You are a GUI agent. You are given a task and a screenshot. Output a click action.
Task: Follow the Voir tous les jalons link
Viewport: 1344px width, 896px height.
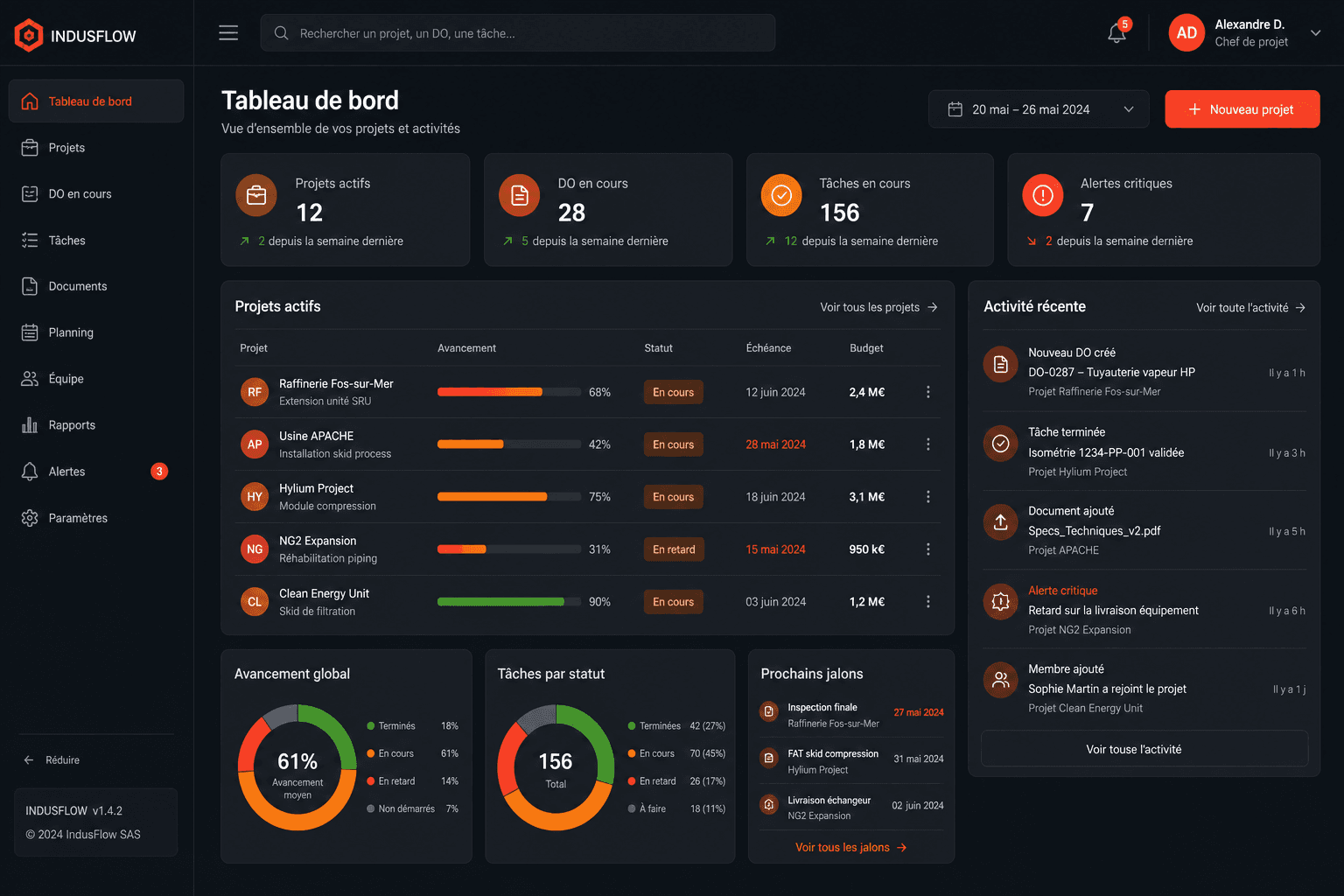(x=850, y=847)
